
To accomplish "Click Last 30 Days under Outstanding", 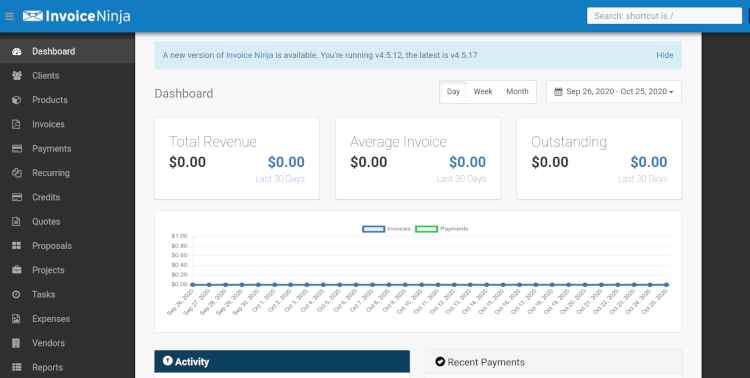I will [x=642, y=179].
